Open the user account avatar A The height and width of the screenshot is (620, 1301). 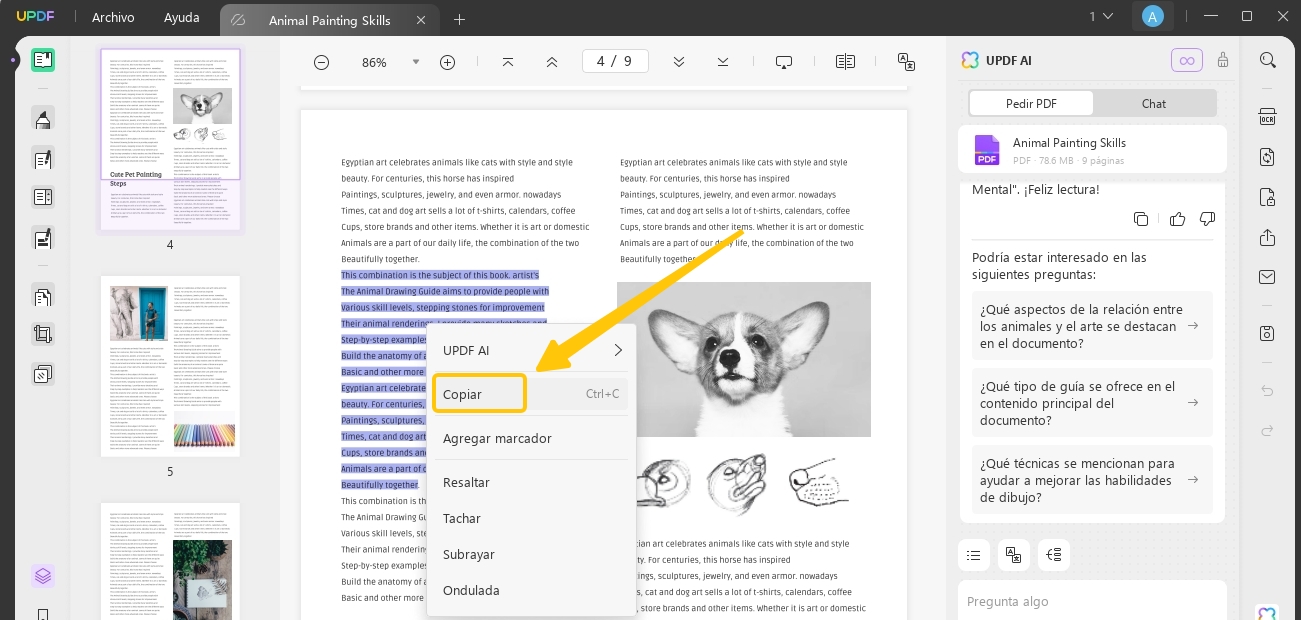coord(1153,16)
